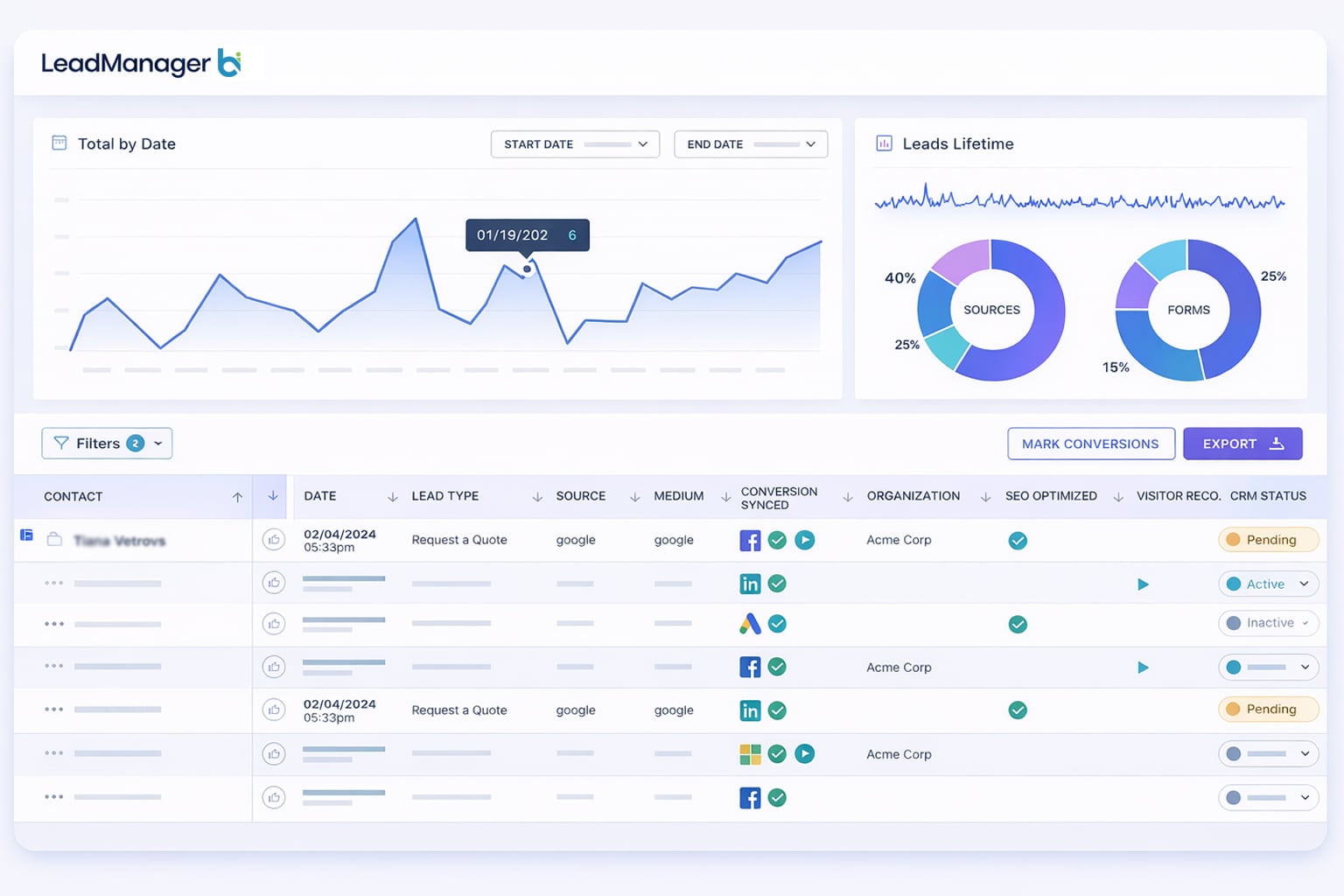The image size is (1344, 896).
Task: Click the folder icon beside the first contact
Action: click(54, 540)
